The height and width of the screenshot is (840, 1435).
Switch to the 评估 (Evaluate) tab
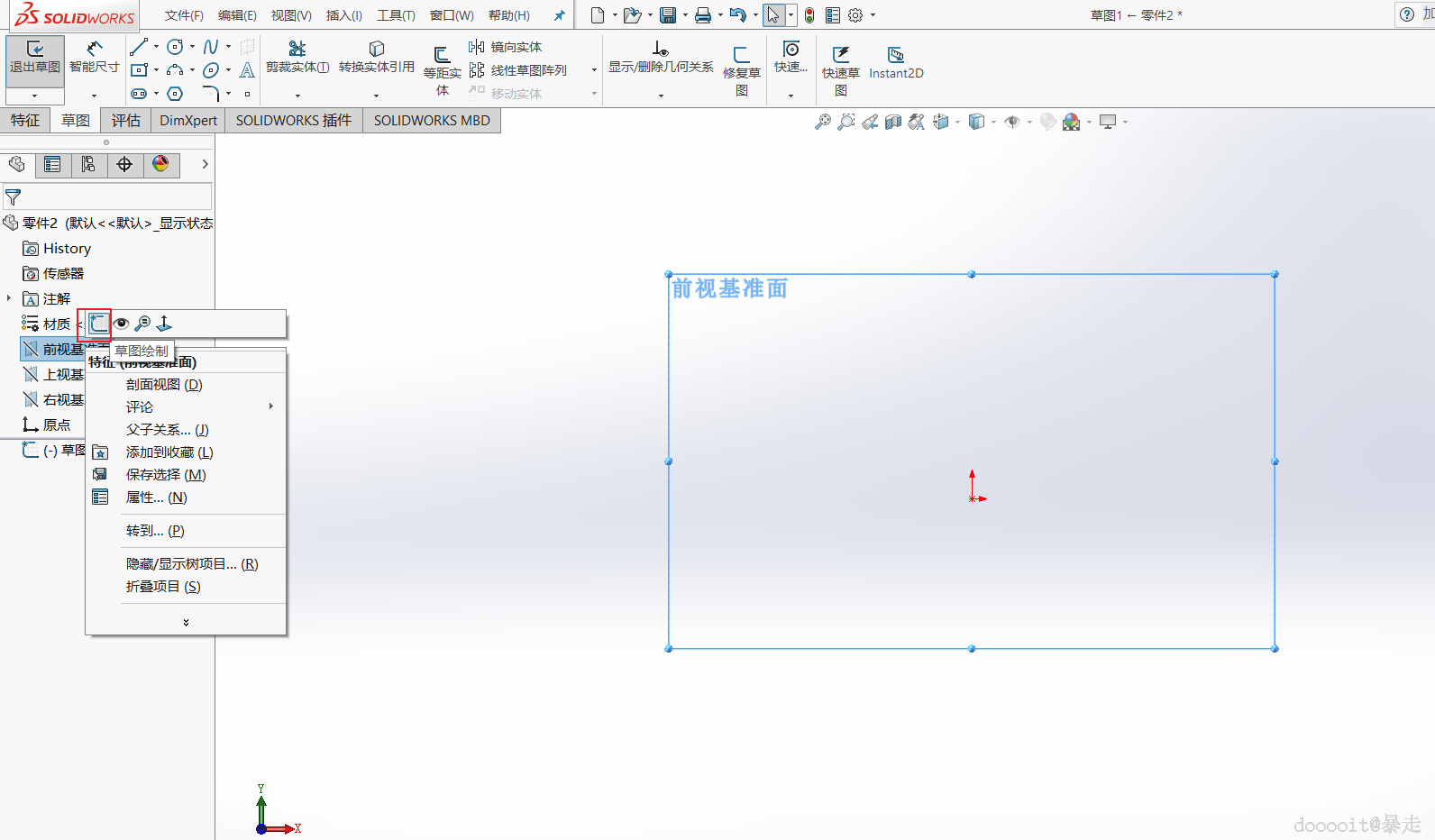[126, 120]
